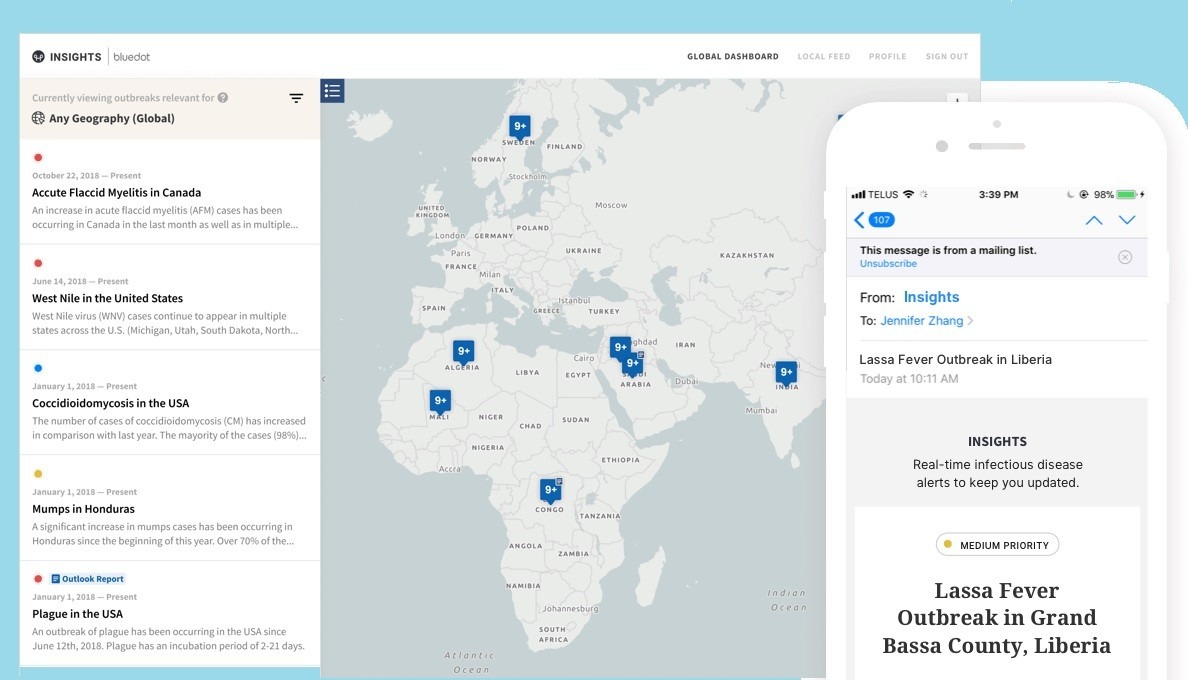Screen dimensions: 1188x680
Task: Tap recipient Jennifer Zhang
Action: tap(921, 321)
